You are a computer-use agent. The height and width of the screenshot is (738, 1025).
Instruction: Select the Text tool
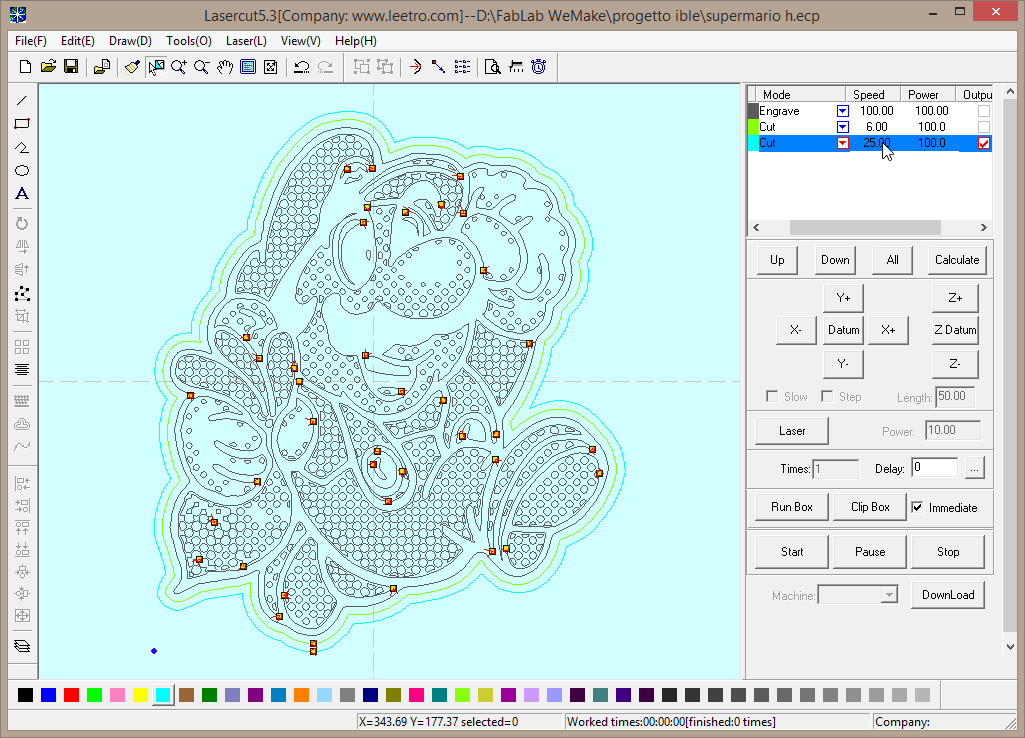[x=22, y=193]
